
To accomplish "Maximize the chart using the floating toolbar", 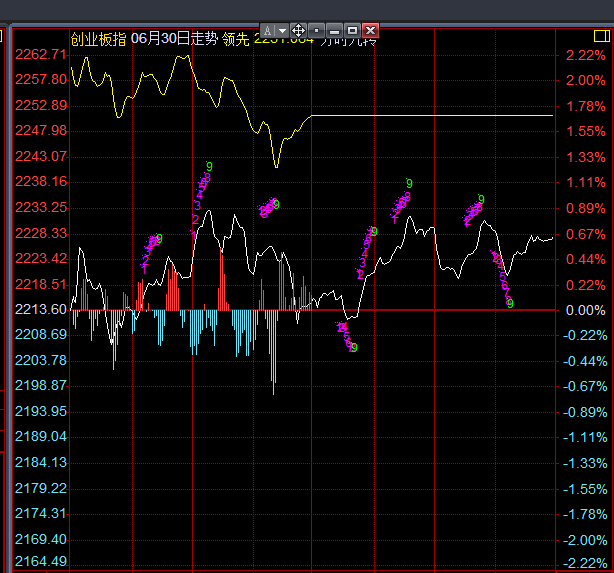I will [x=352, y=31].
